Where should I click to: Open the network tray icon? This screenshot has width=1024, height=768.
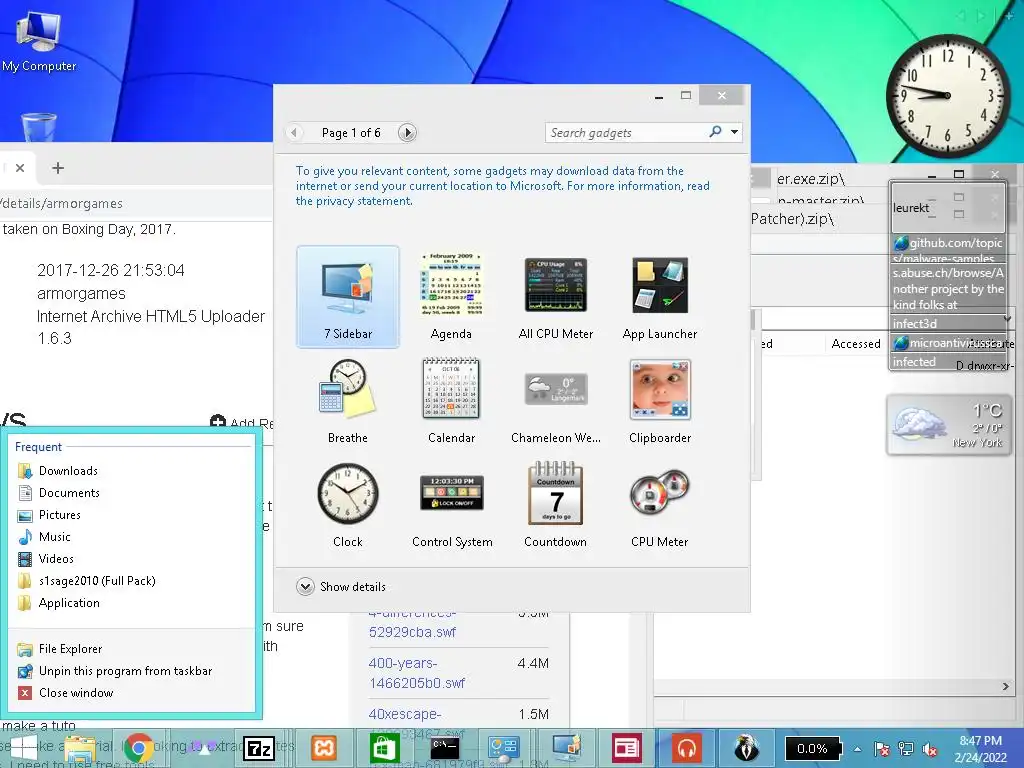pos(906,749)
